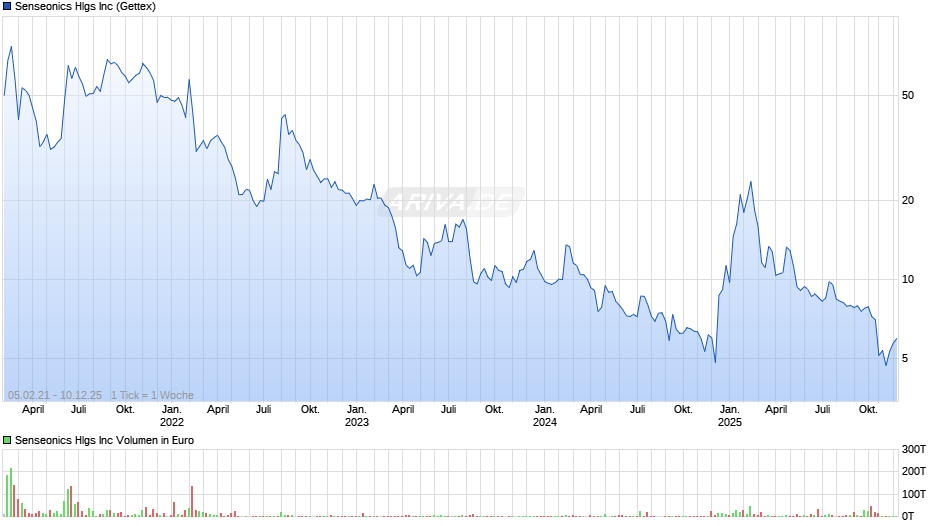This screenshot has width=940, height=526.
Task: Click the blue Senseonics legend square
Action: tap(7, 7)
